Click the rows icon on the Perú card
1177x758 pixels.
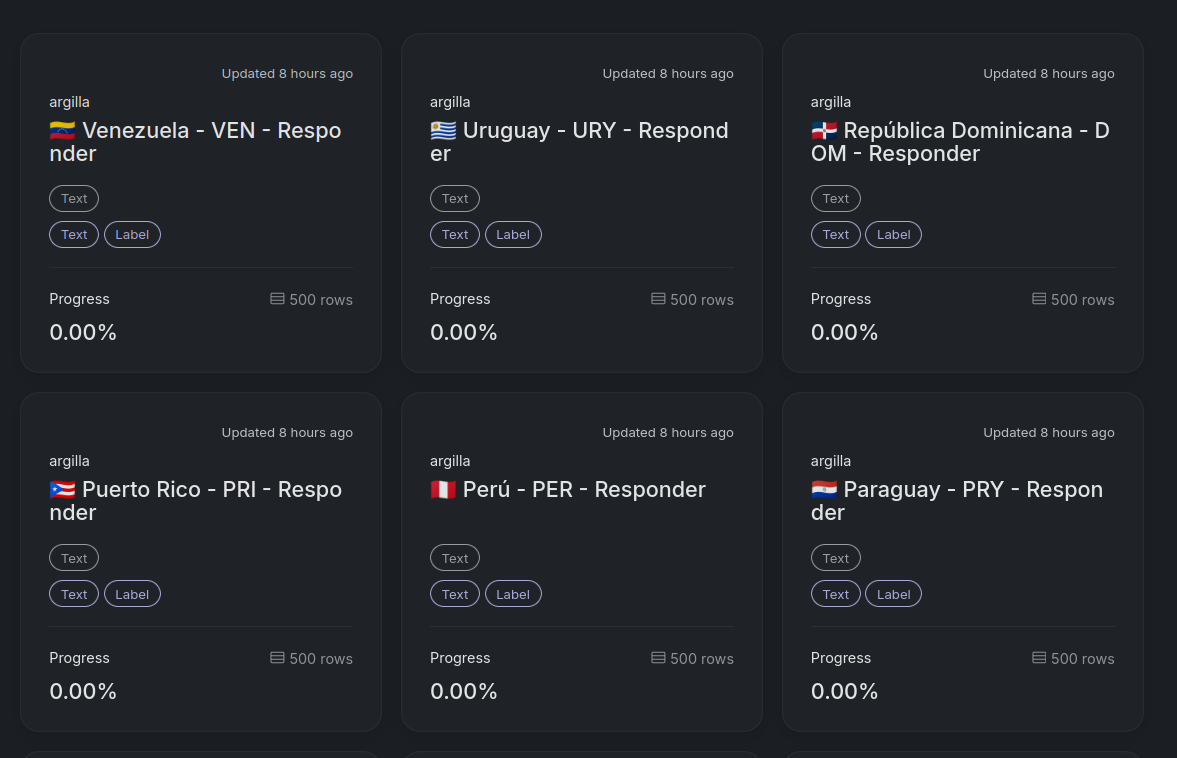coord(658,658)
